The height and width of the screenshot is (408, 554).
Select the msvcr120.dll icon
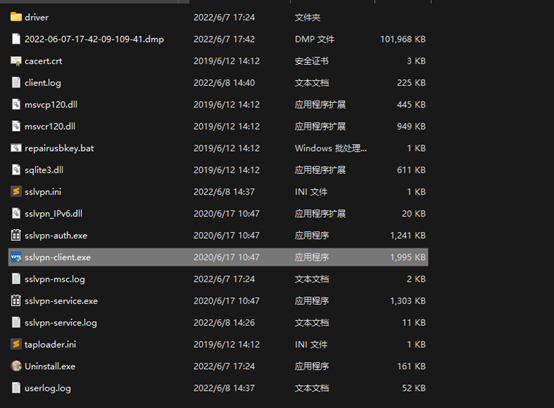coord(16,126)
